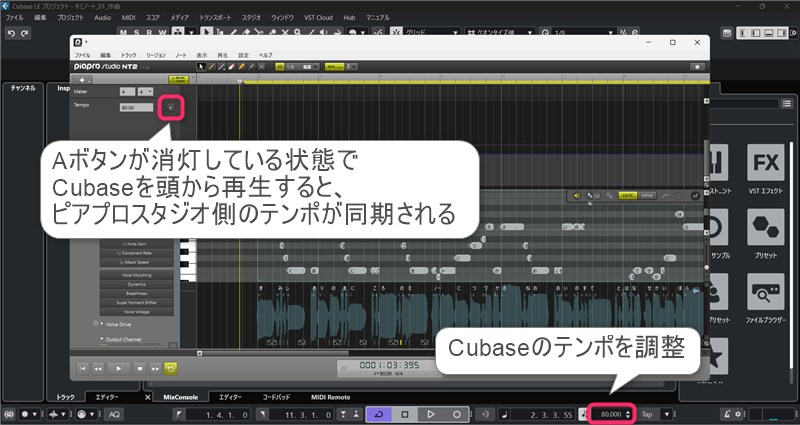Toggle Cubase solo S button in toolbar
Image resolution: width=800 pixels, height=425 pixels.
point(136,33)
